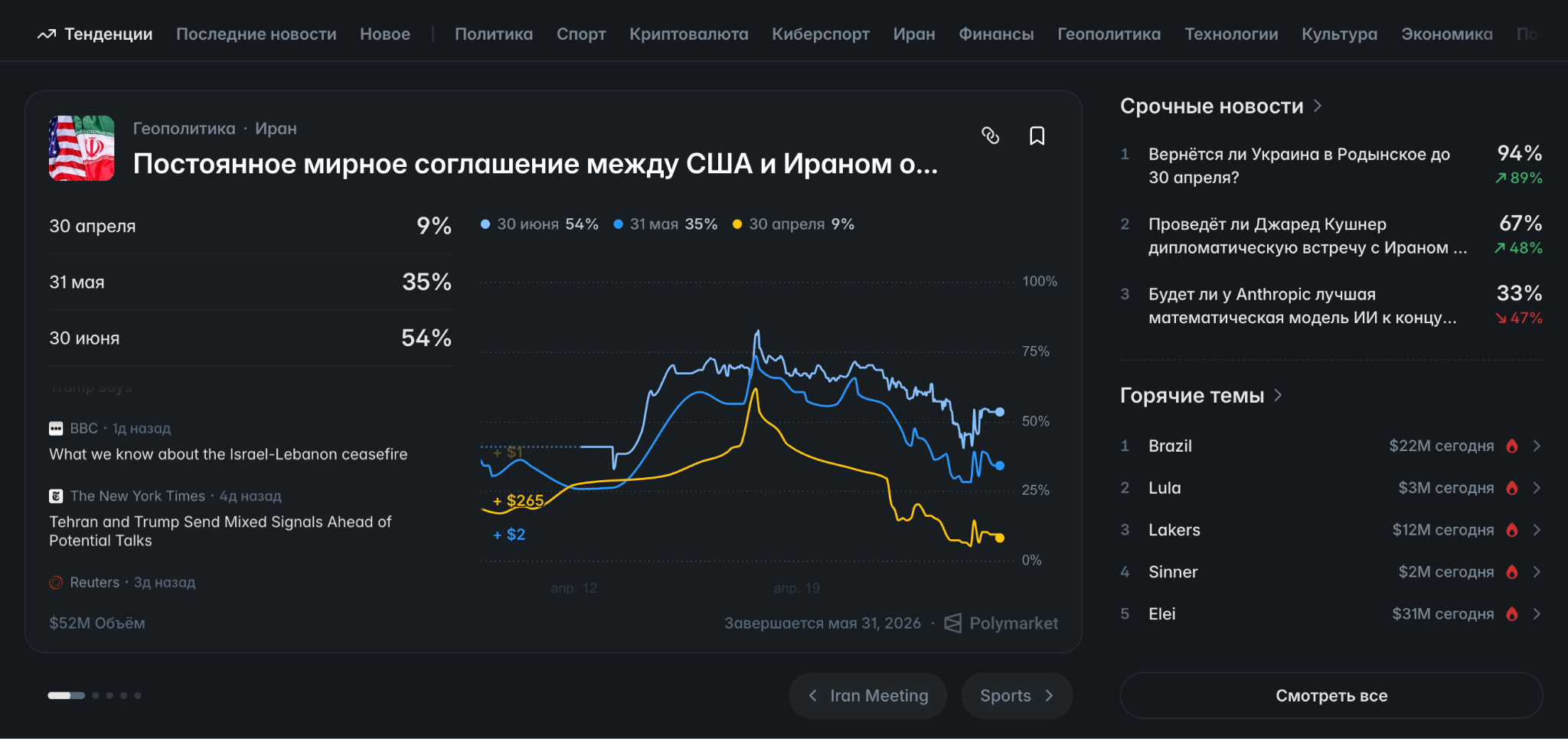Select the second carousel pagination dot
The height and width of the screenshot is (739, 1568).
(96, 695)
